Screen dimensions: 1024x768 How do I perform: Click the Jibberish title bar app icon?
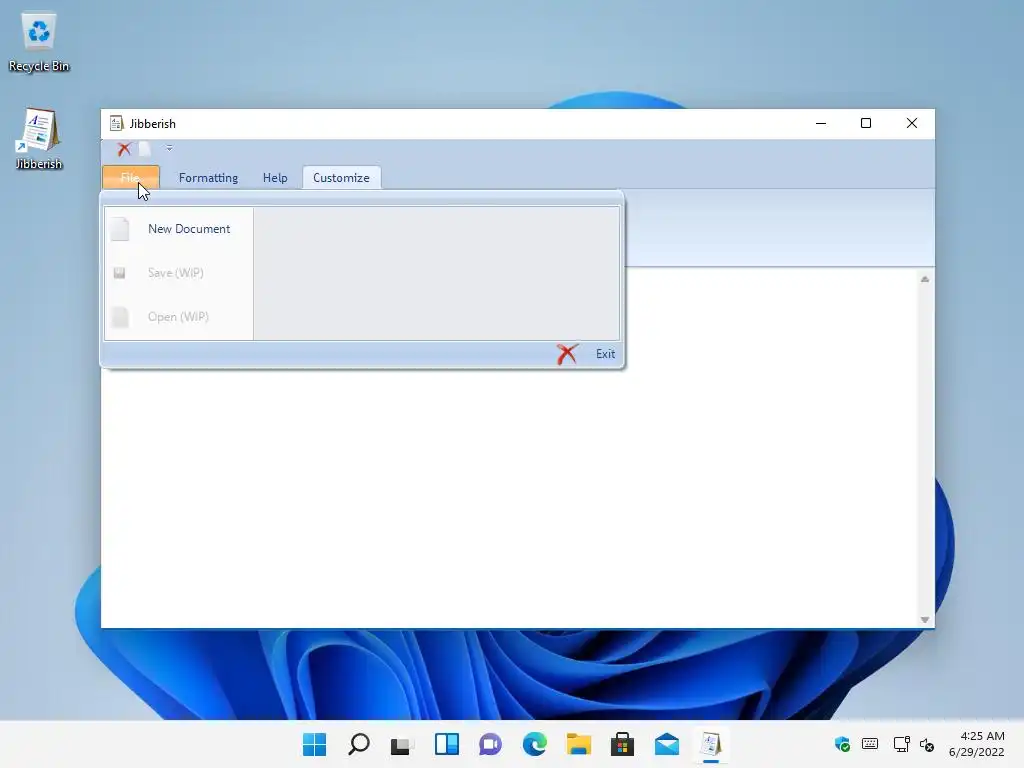(116, 123)
